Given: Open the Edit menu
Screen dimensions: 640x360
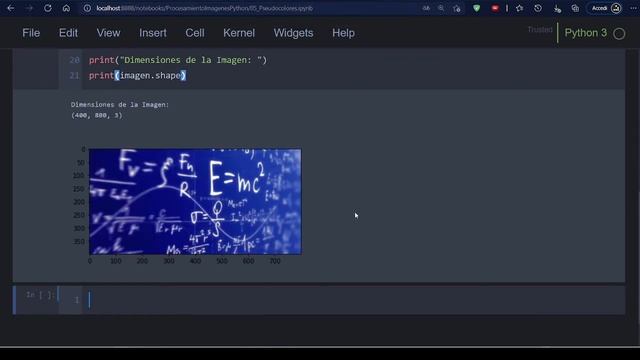Looking at the screenshot, I should click(68, 33).
